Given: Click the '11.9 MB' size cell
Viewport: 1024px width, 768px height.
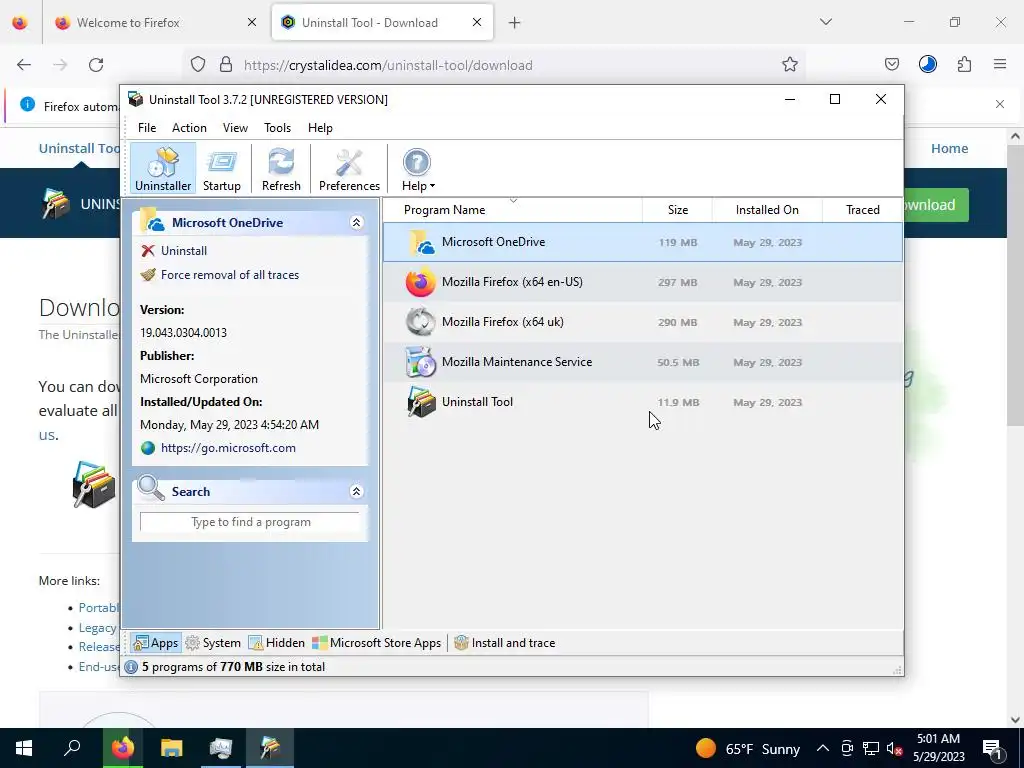Looking at the screenshot, I should pyautogui.click(x=678, y=403).
